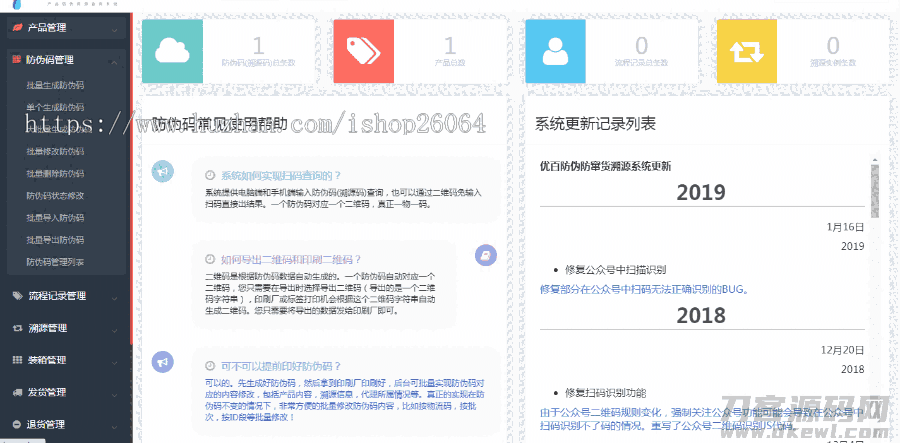Open 批量生成防伪码 submenu item
Screen dimensions: 900x443
tap(55, 86)
